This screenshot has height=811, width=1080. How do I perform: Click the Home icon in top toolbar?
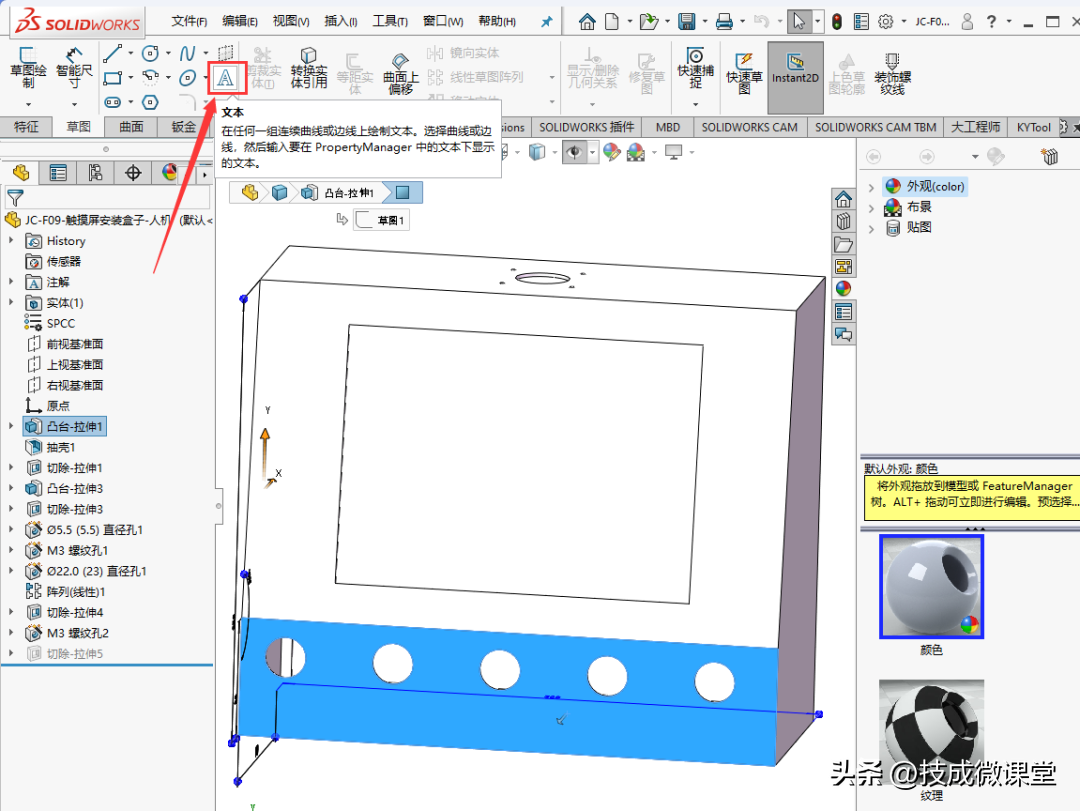[587, 22]
